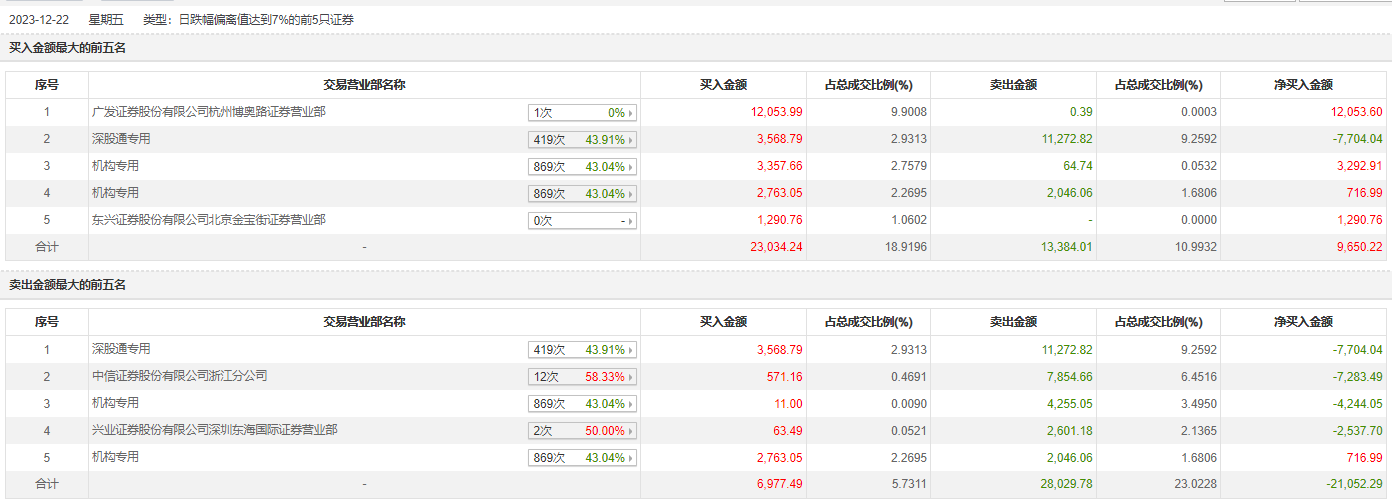Click the 买入金额最大的前五名 section title
The image size is (1392, 504).
(x=67, y=48)
